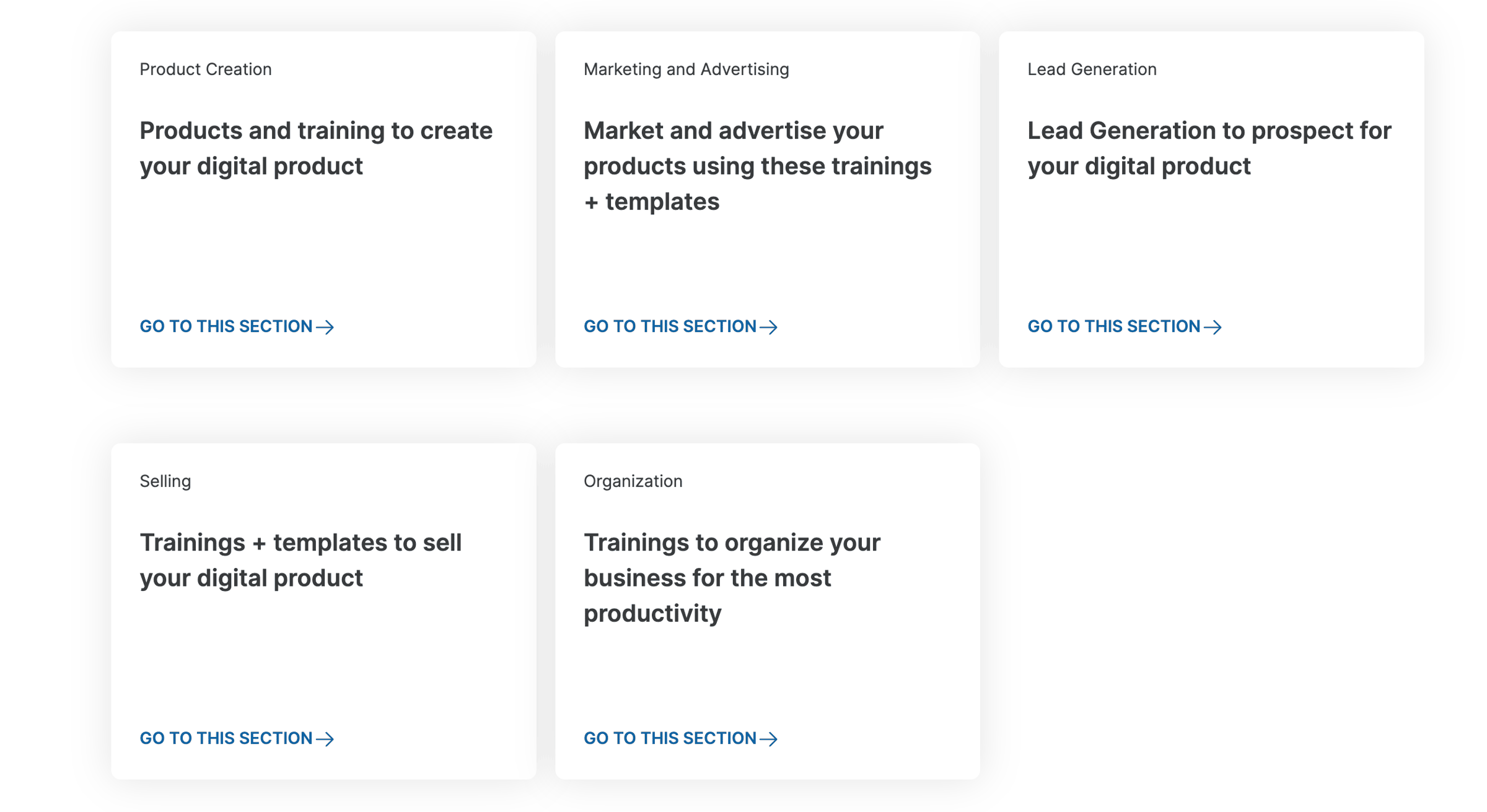This screenshot has height=812, width=1487.
Task: Click heading 'Products and training to create your digital product'
Action: 316,149
